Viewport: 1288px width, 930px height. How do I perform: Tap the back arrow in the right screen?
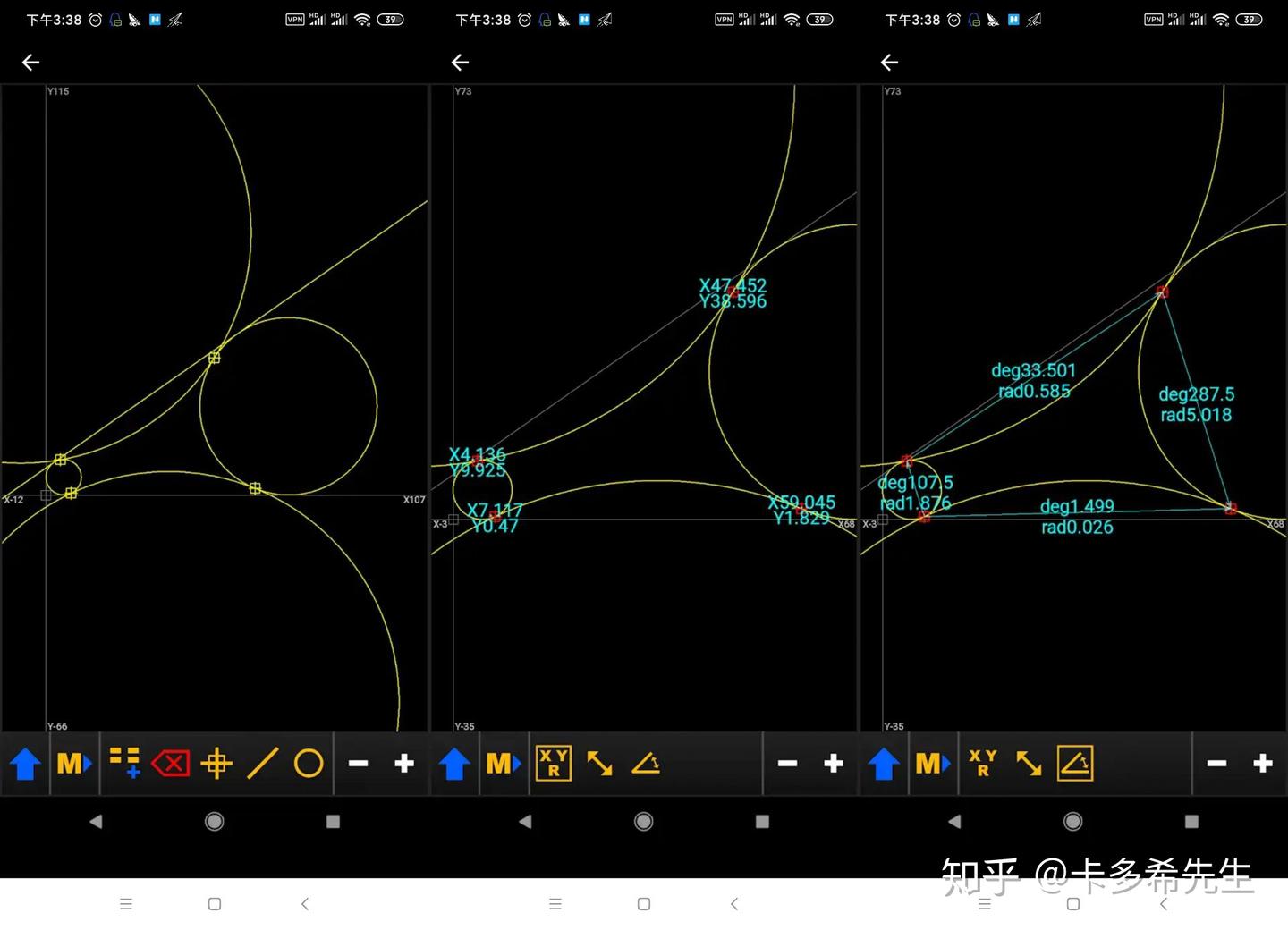coord(889,62)
